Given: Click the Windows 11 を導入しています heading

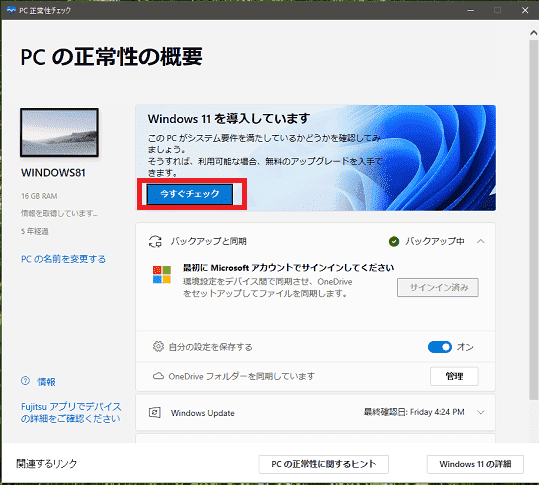Looking at the screenshot, I should click(229, 119).
